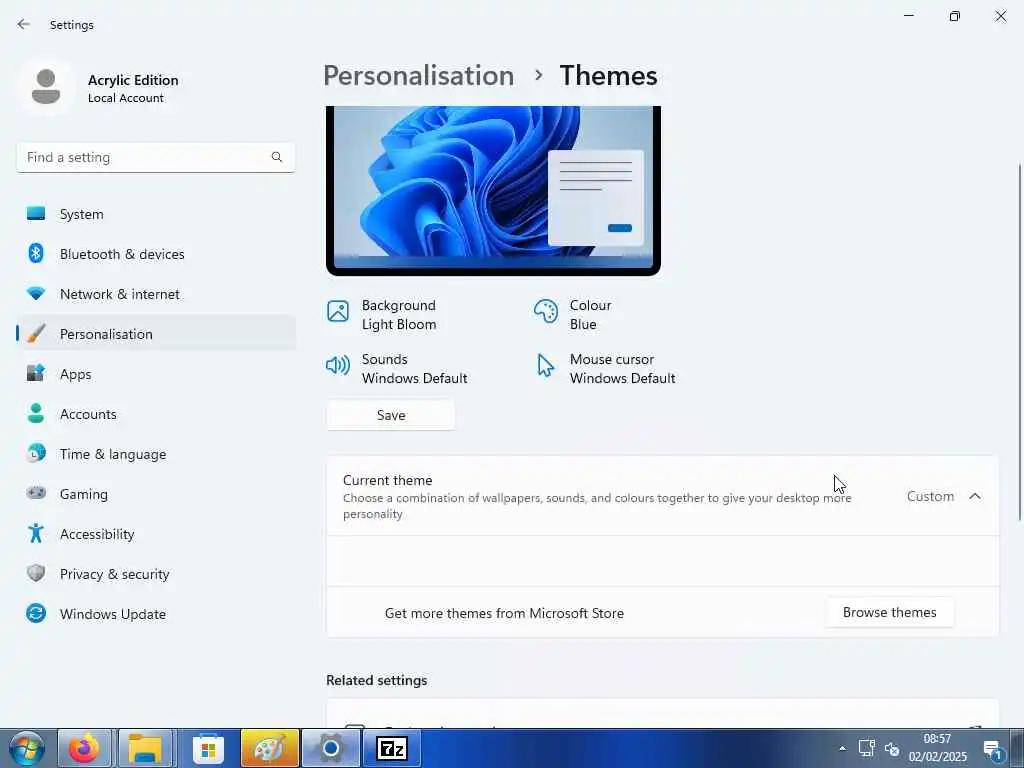The image size is (1024, 768).
Task: Show hidden tray icons arrow
Action: point(842,748)
